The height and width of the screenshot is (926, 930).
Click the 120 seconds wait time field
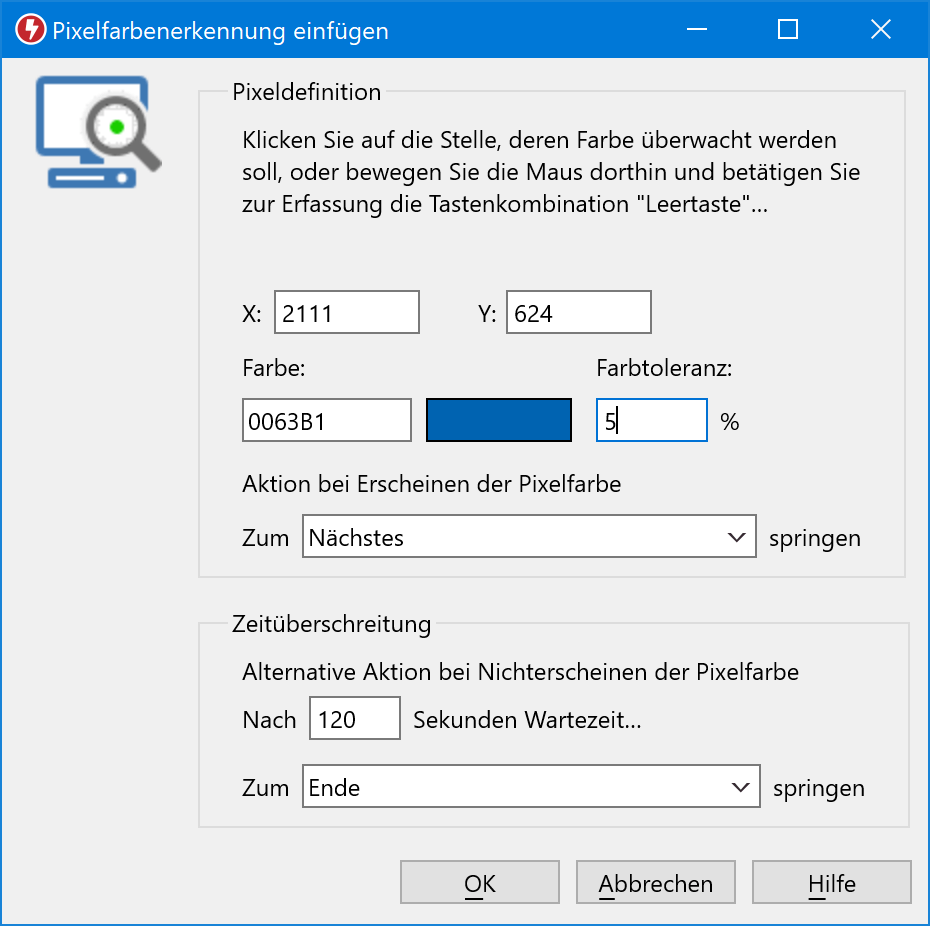pos(354,719)
